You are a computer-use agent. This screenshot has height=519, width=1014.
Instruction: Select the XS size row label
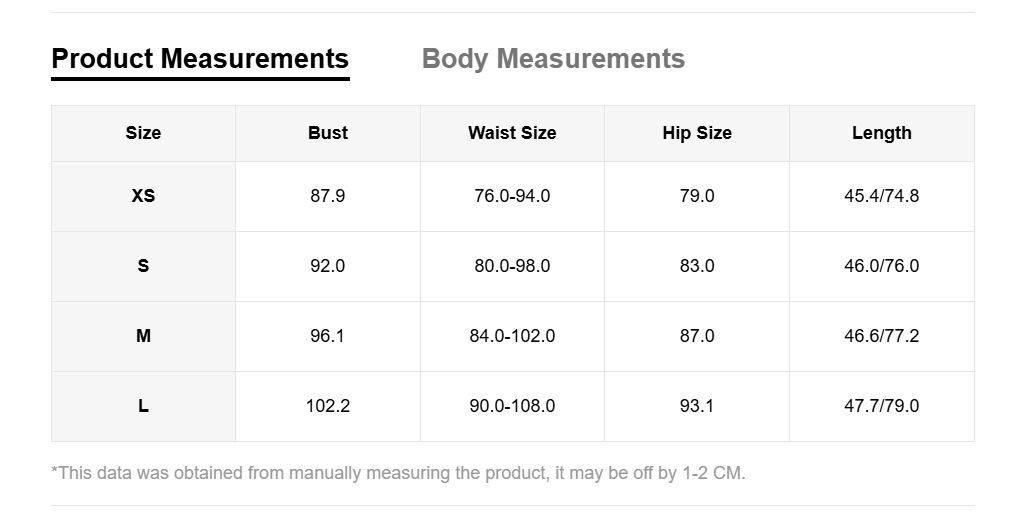[x=143, y=196]
